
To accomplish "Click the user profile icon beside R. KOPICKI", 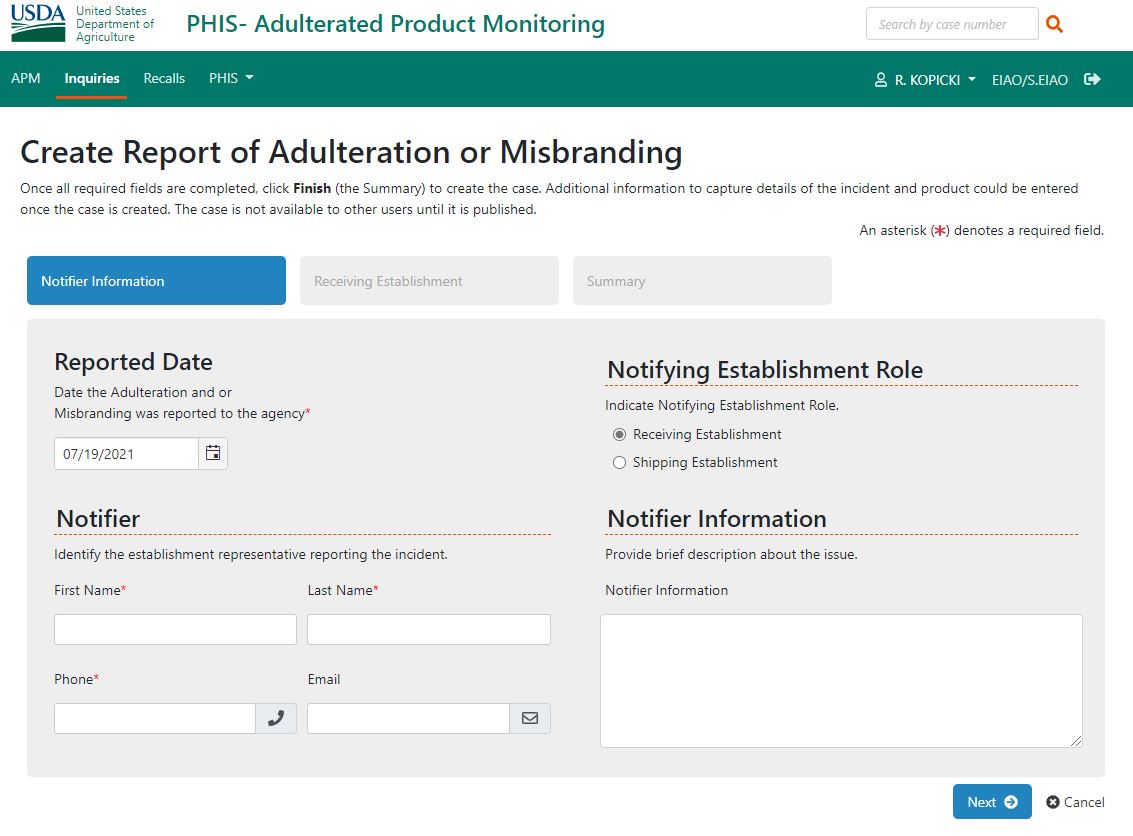I will pyautogui.click(x=881, y=79).
